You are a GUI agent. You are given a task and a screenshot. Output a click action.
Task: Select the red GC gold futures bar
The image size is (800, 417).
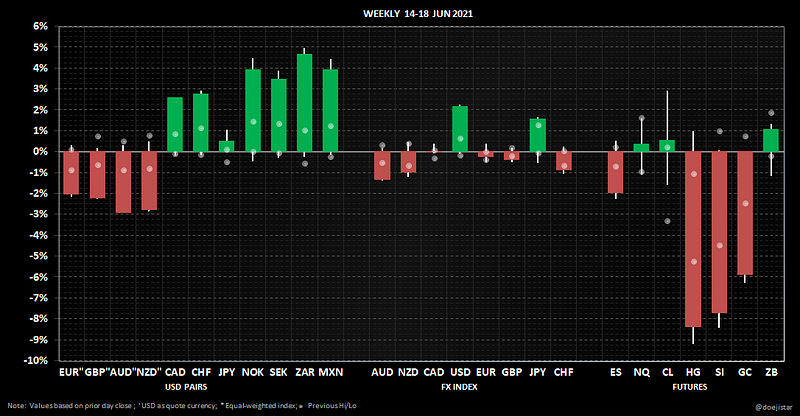744,212
